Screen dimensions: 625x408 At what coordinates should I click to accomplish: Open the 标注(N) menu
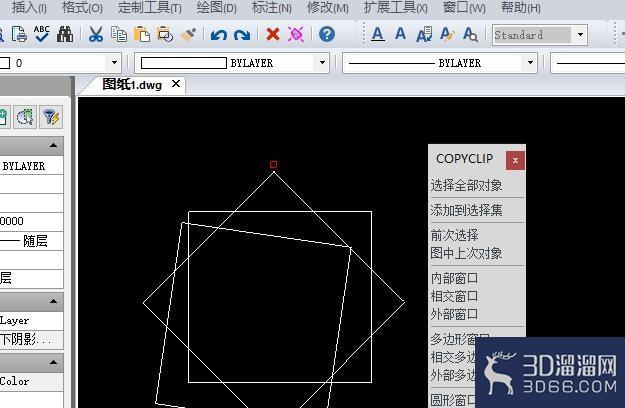[271, 8]
